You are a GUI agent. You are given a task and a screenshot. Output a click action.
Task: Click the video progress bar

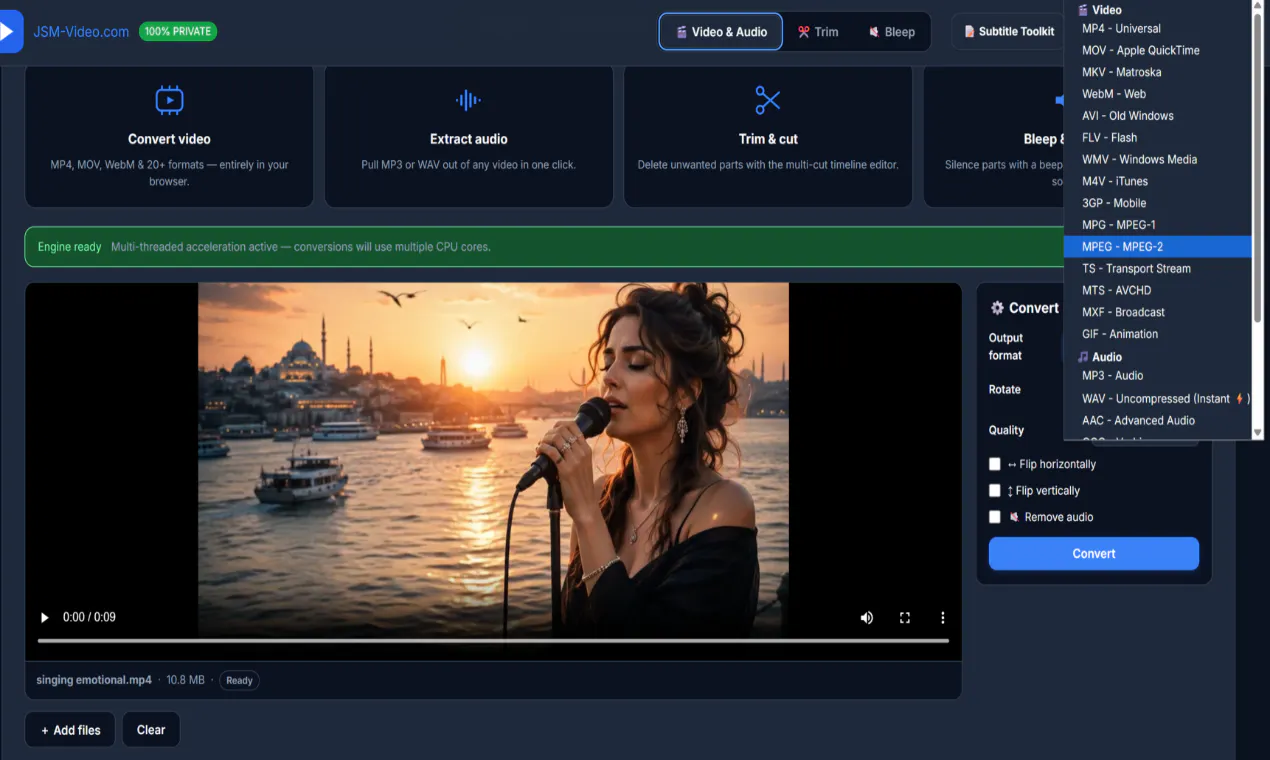pyautogui.click(x=493, y=640)
